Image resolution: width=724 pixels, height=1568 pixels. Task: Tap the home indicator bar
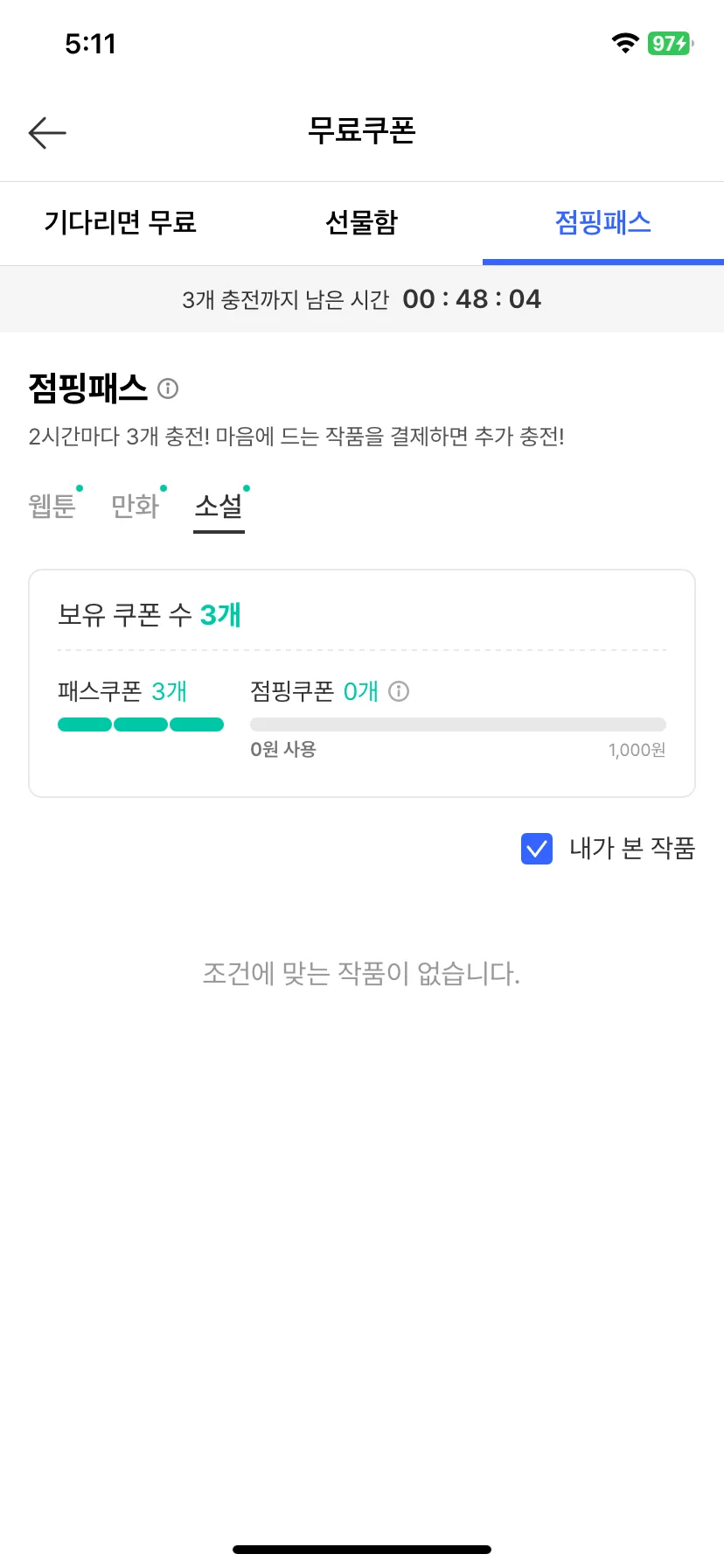[362, 1550]
